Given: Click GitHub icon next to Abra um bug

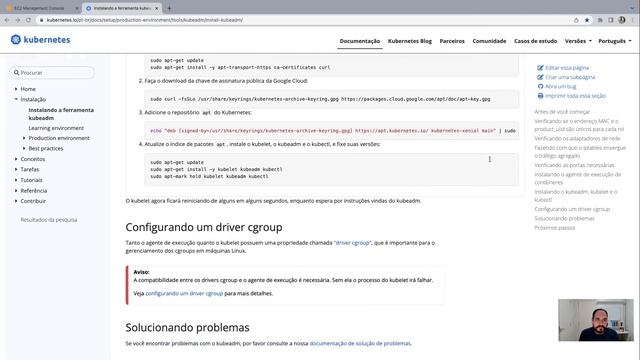Looking at the screenshot, I should coord(540,87).
